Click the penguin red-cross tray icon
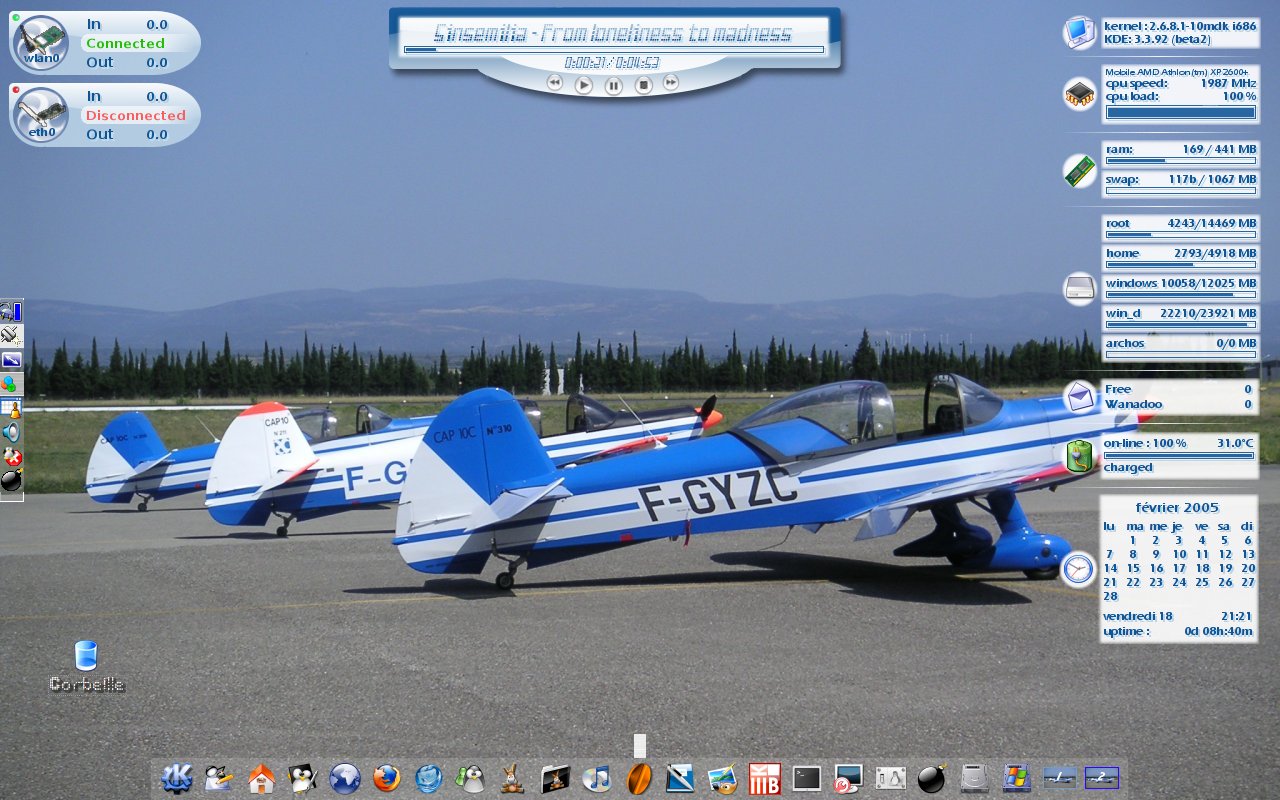 click(12, 457)
